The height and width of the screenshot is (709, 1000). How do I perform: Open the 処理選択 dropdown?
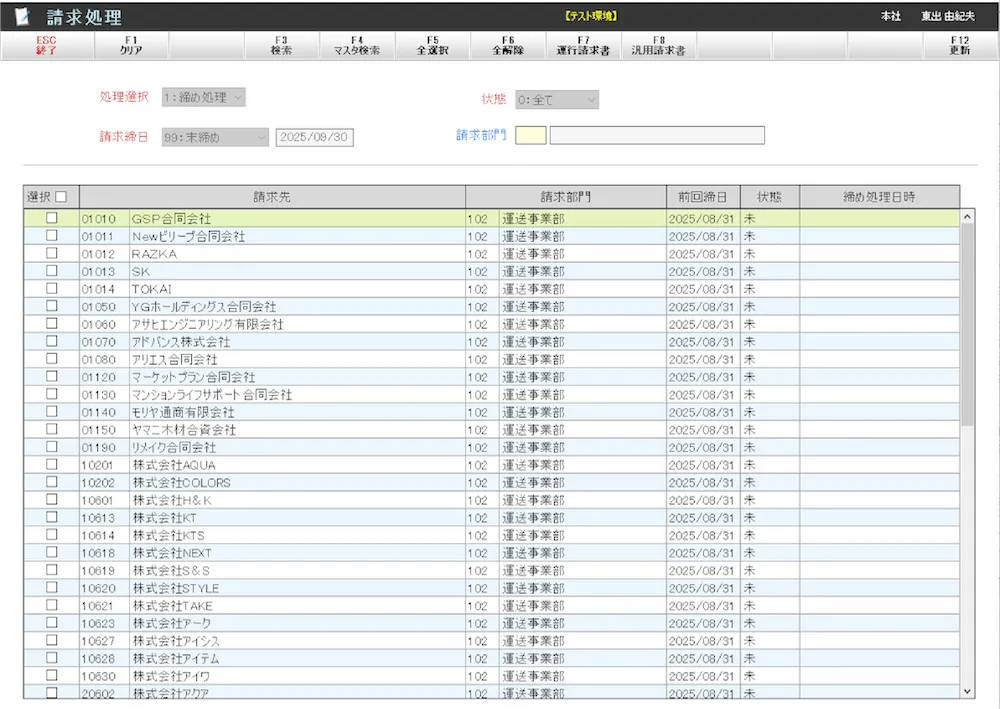coord(203,97)
